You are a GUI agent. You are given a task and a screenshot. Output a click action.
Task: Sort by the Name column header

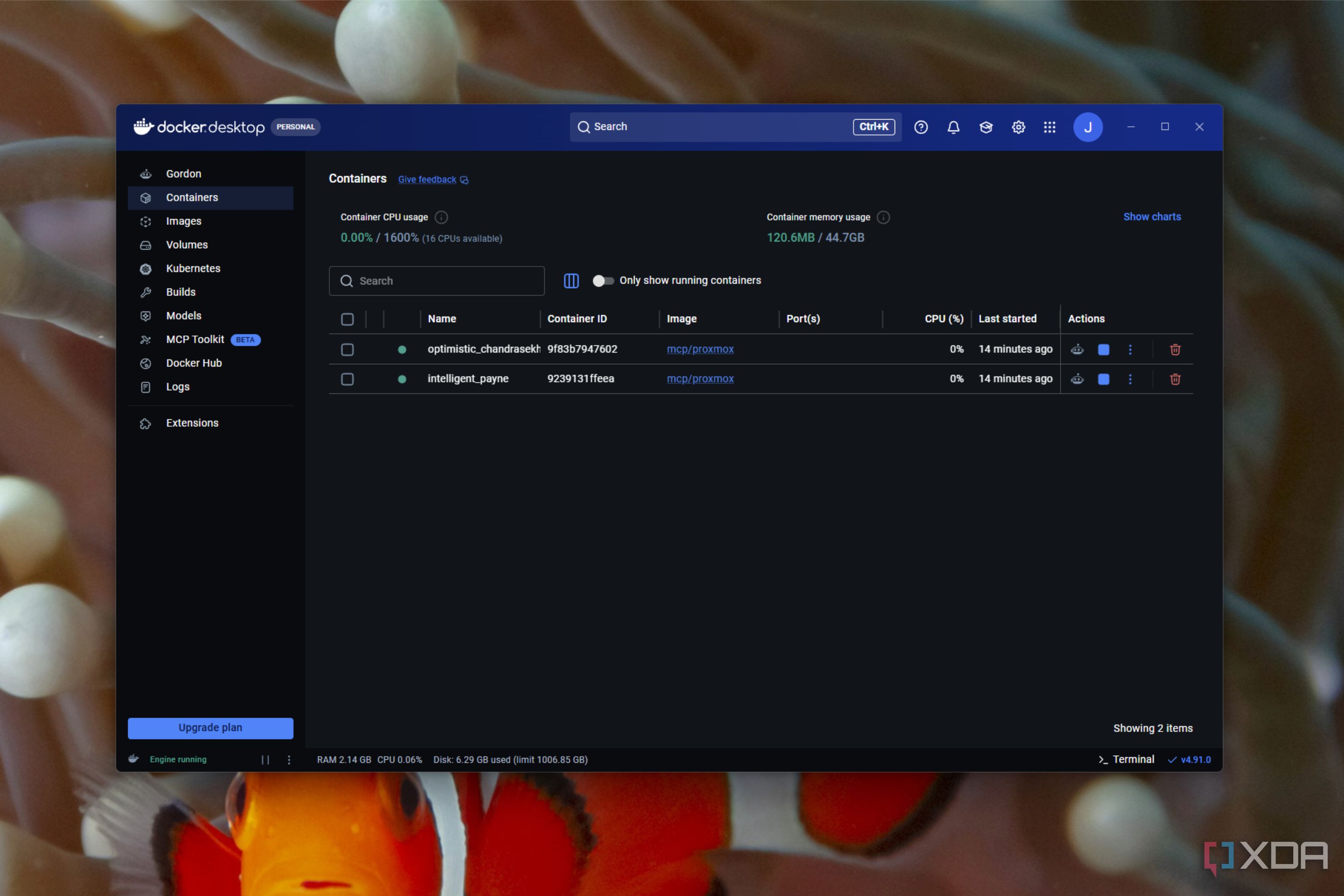tap(442, 319)
